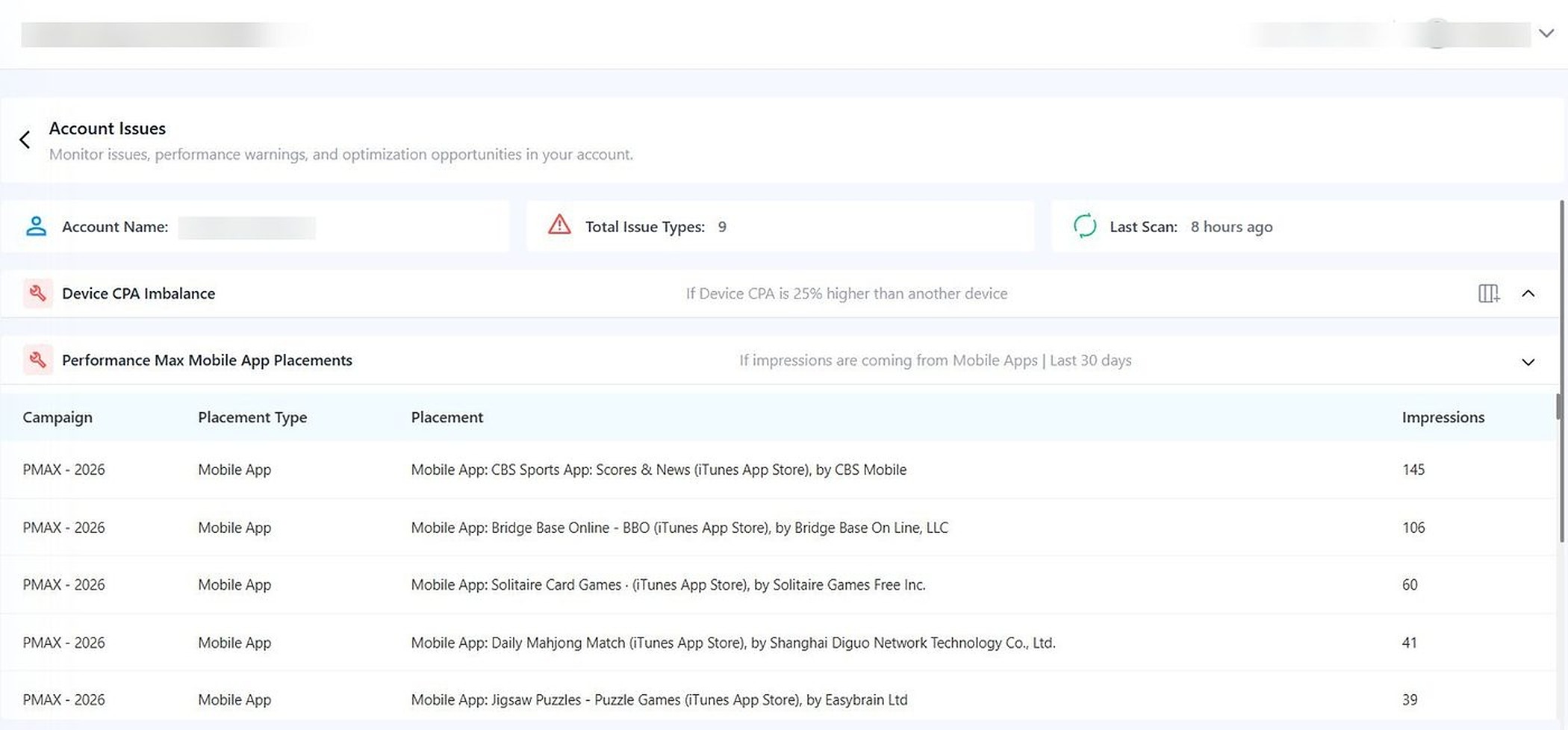Click the impressions value 106
Screen dimensions: 1568x730
(x=1413, y=528)
